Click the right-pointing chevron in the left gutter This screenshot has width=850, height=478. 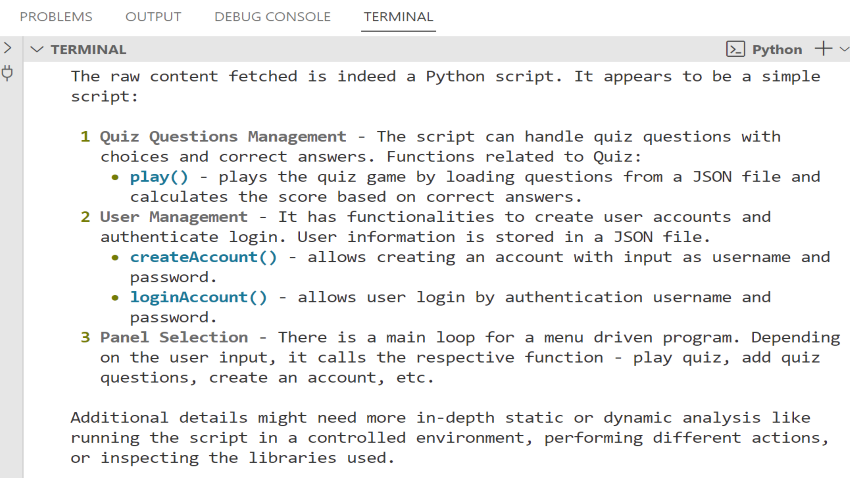8,48
